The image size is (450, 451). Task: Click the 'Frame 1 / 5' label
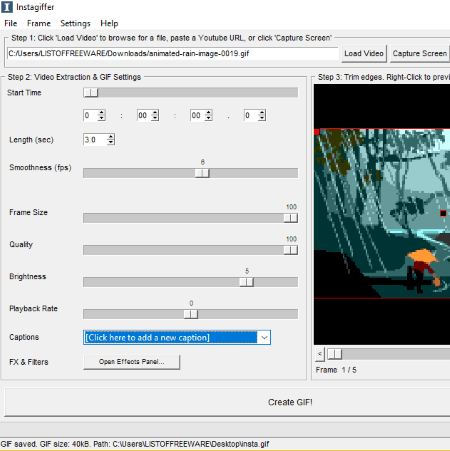(x=336, y=370)
